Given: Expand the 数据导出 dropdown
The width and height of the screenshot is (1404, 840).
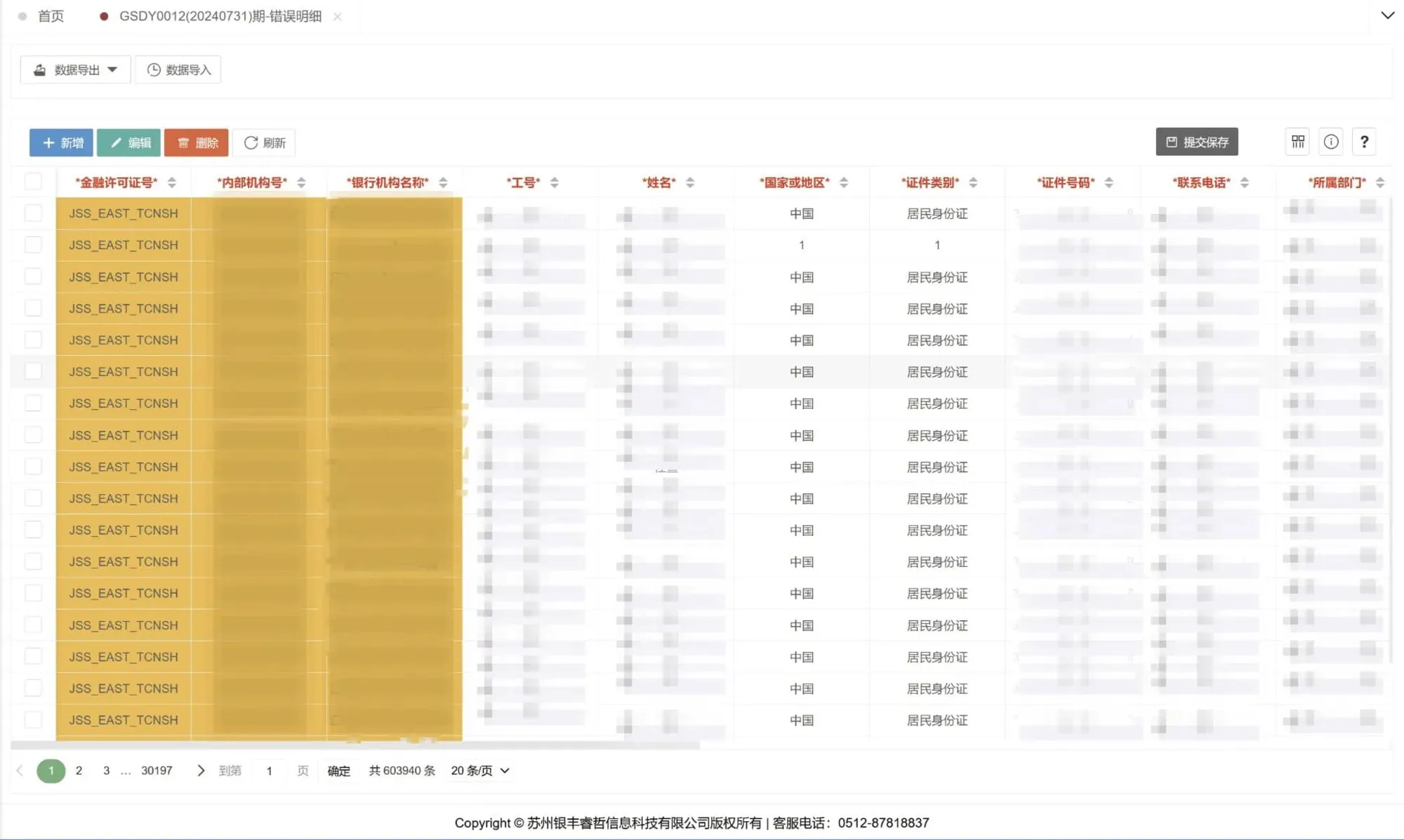Looking at the screenshot, I should [x=75, y=69].
